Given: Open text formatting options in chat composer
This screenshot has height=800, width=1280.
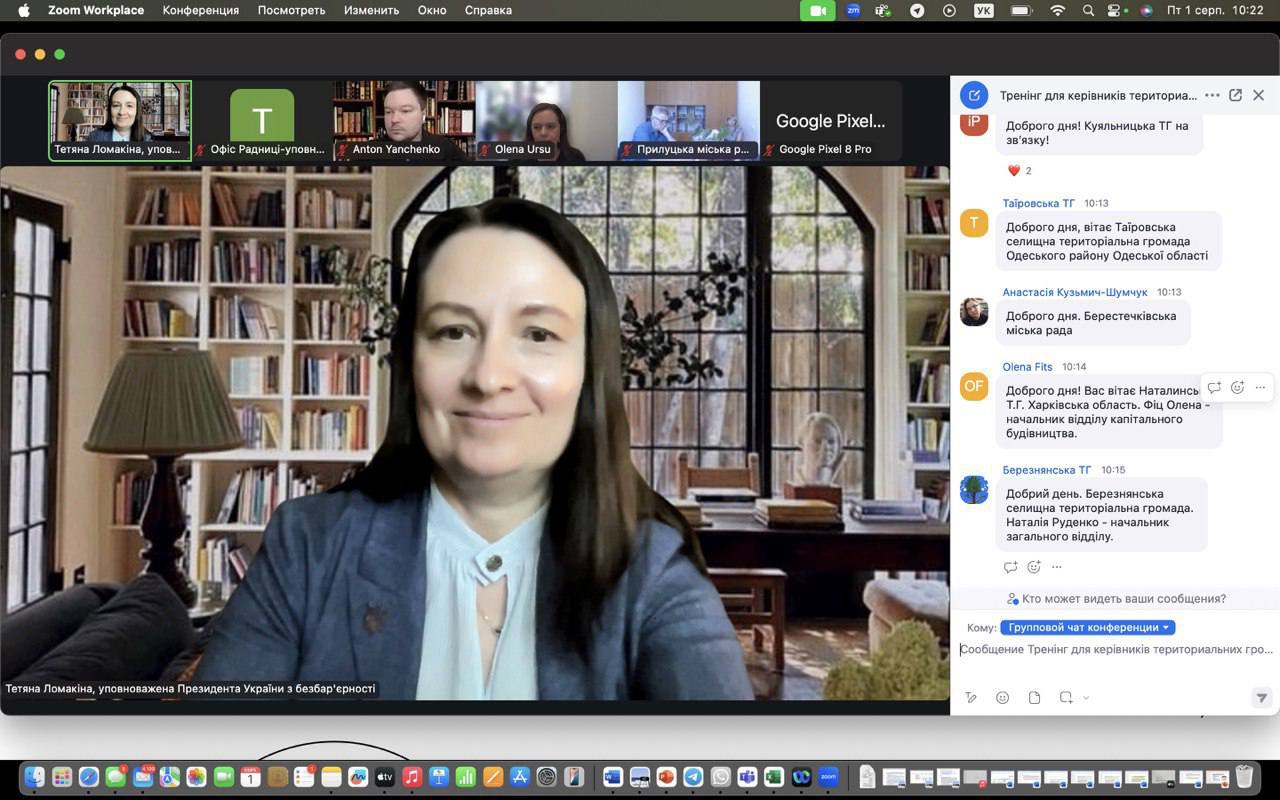Looking at the screenshot, I should (970, 698).
